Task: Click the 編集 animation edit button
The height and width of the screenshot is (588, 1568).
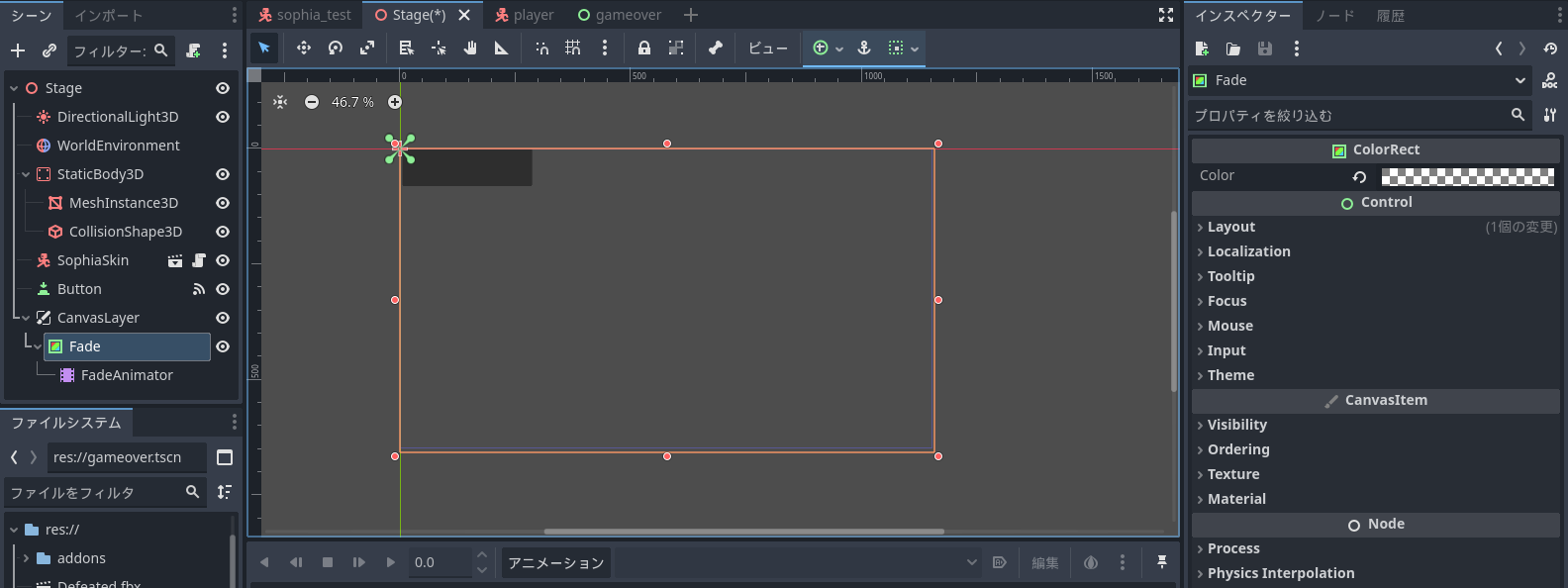Action: click(1045, 562)
